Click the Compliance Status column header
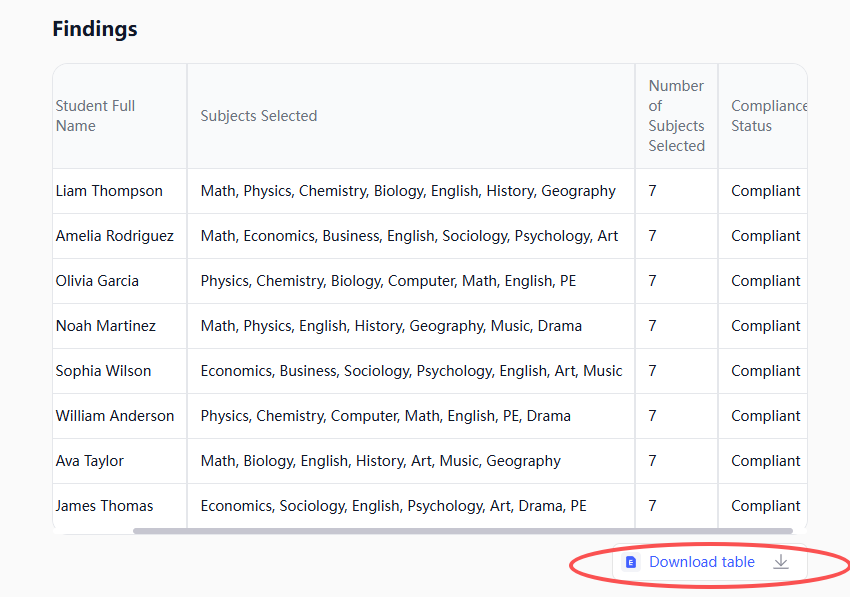Image resolution: width=850 pixels, height=597 pixels. coord(767,116)
